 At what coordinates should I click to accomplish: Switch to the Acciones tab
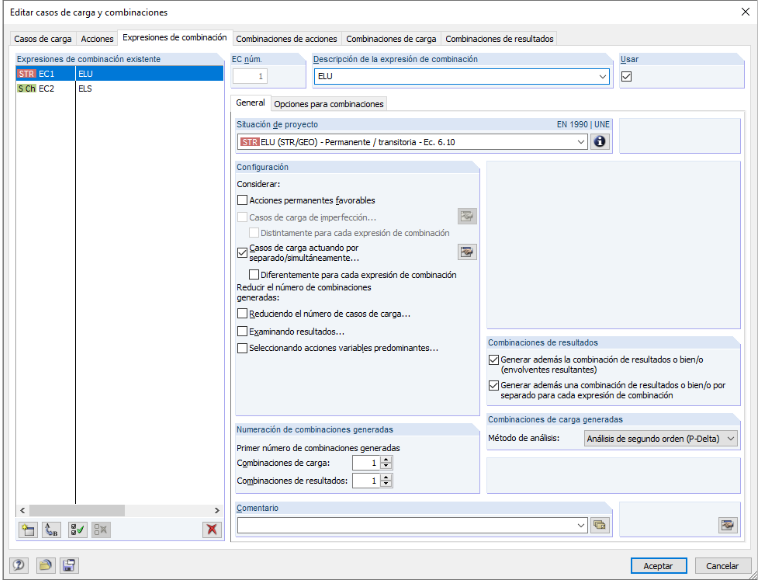pos(97,39)
